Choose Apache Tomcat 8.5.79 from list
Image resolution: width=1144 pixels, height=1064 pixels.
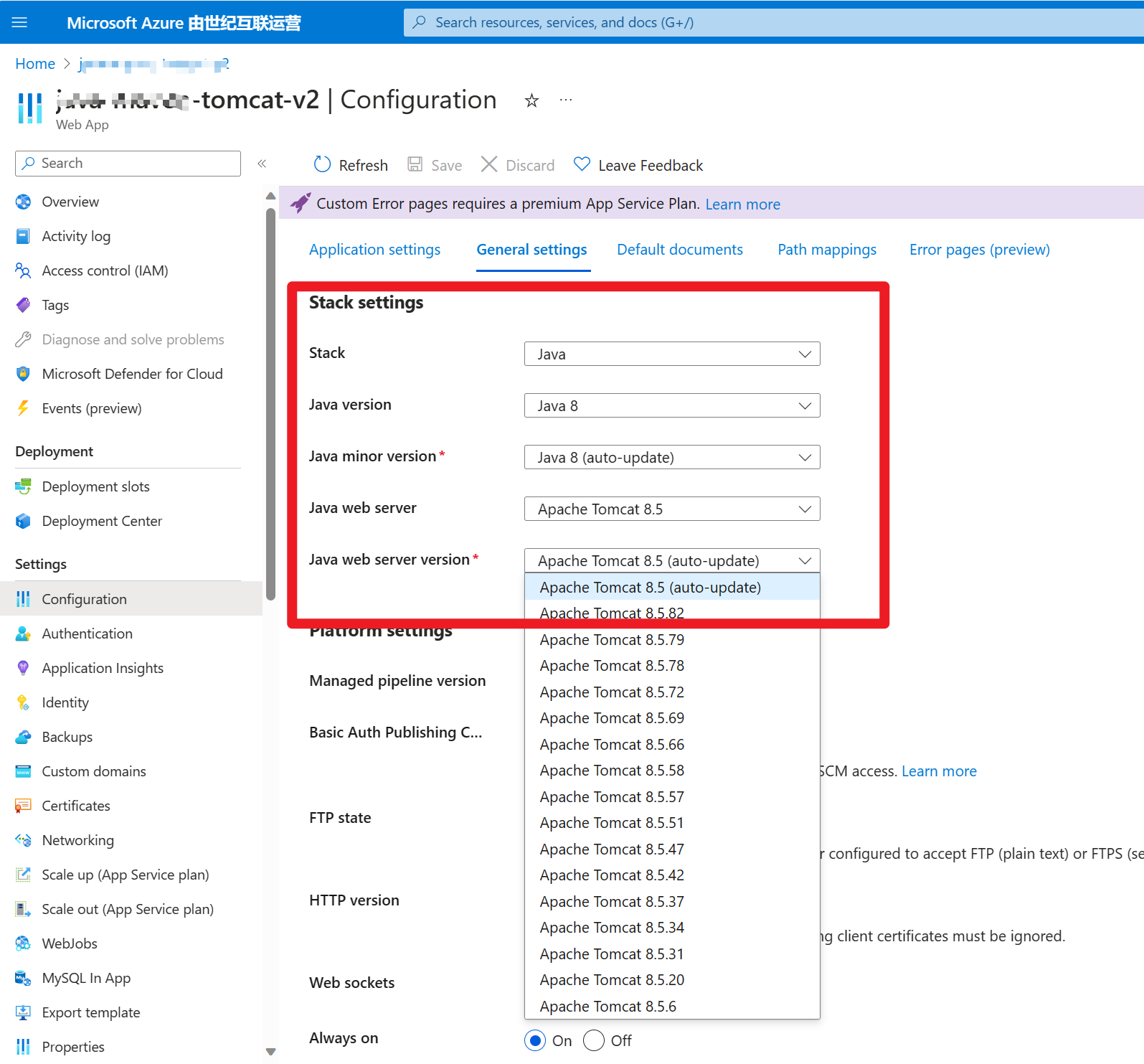(x=612, y=639)
